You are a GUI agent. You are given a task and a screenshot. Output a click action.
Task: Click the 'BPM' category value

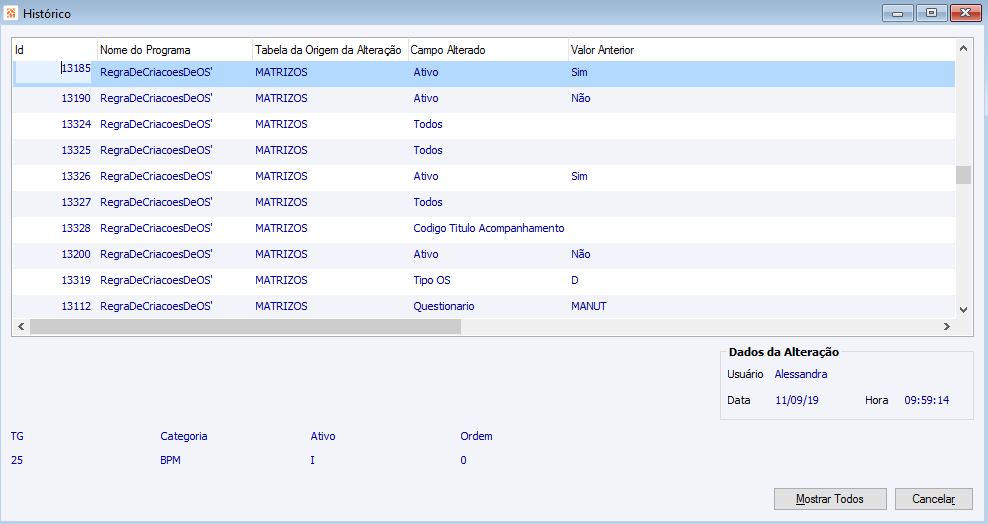click(x=170, y=460)
